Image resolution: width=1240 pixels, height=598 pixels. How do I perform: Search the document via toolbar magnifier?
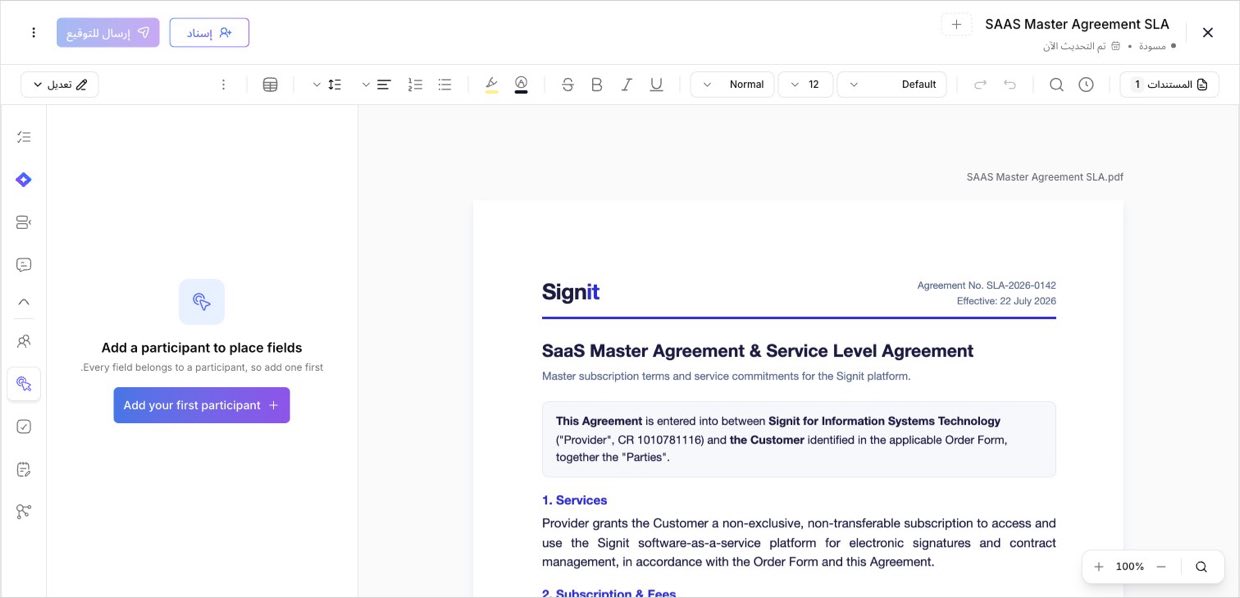[x=1056, y=85]
